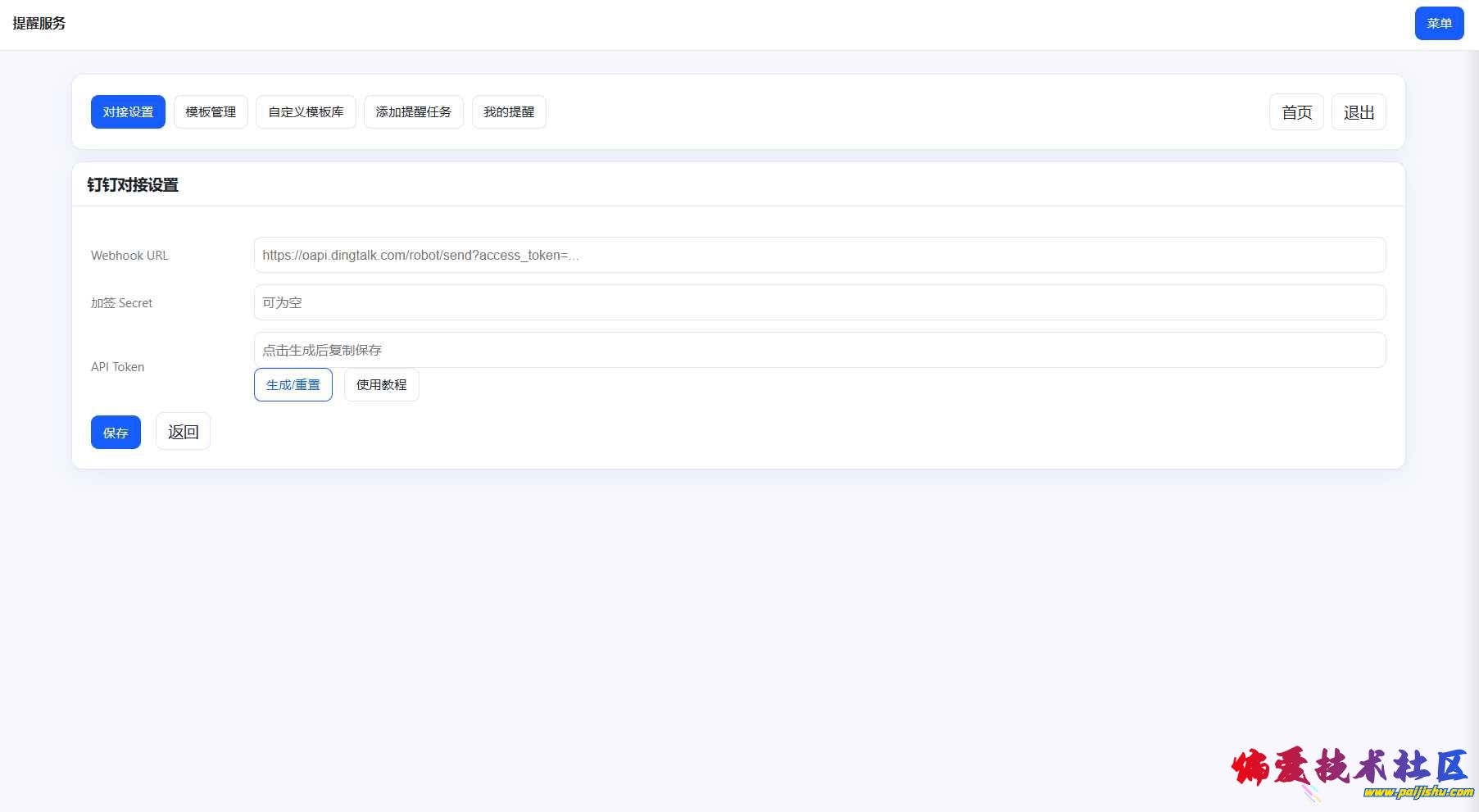
Task: Click the 提醒服务 site title
Action: pyautogui.click(x=39, y=24)
